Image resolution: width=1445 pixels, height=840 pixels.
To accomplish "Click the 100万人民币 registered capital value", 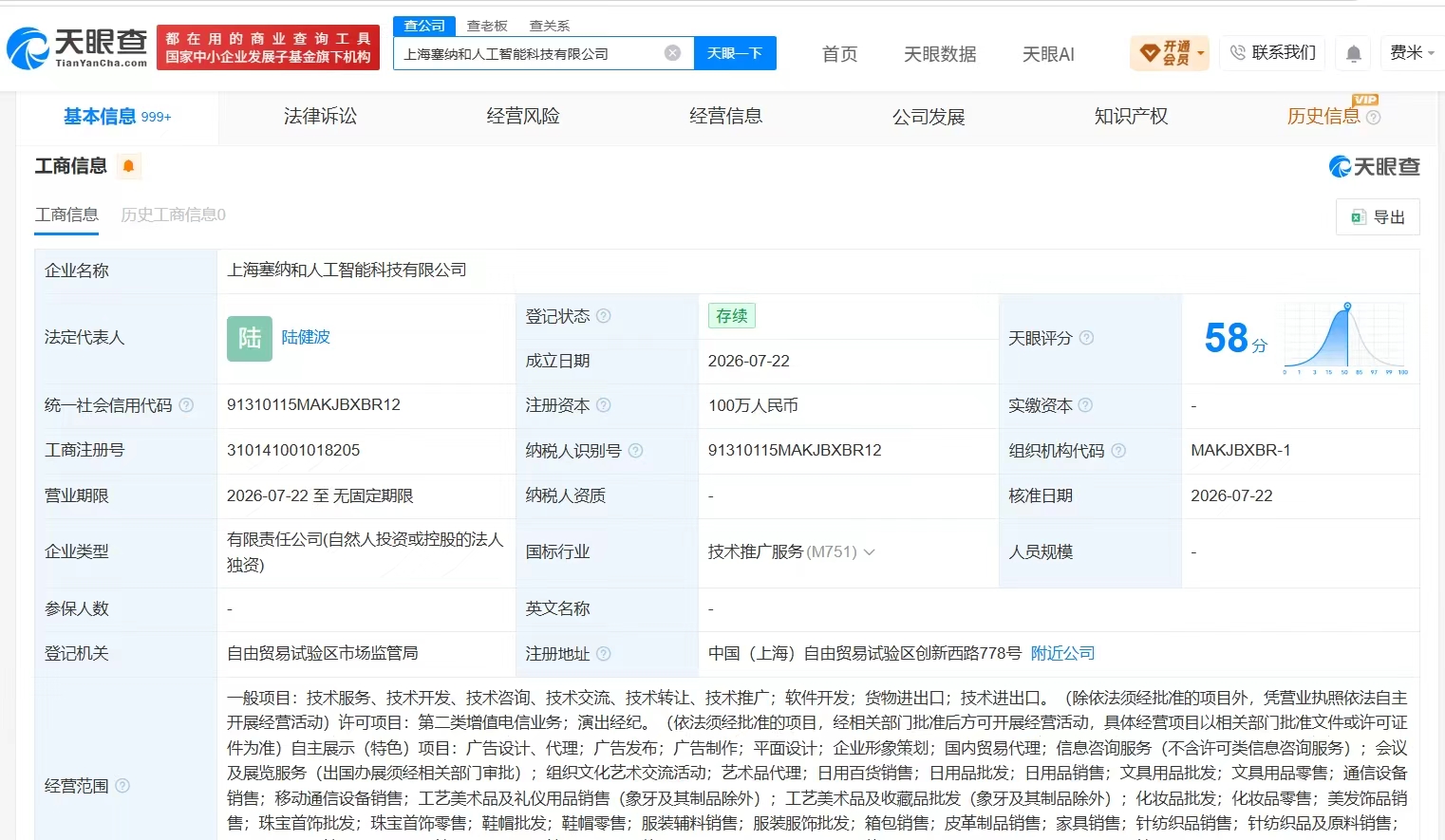I will click(753, 405).
